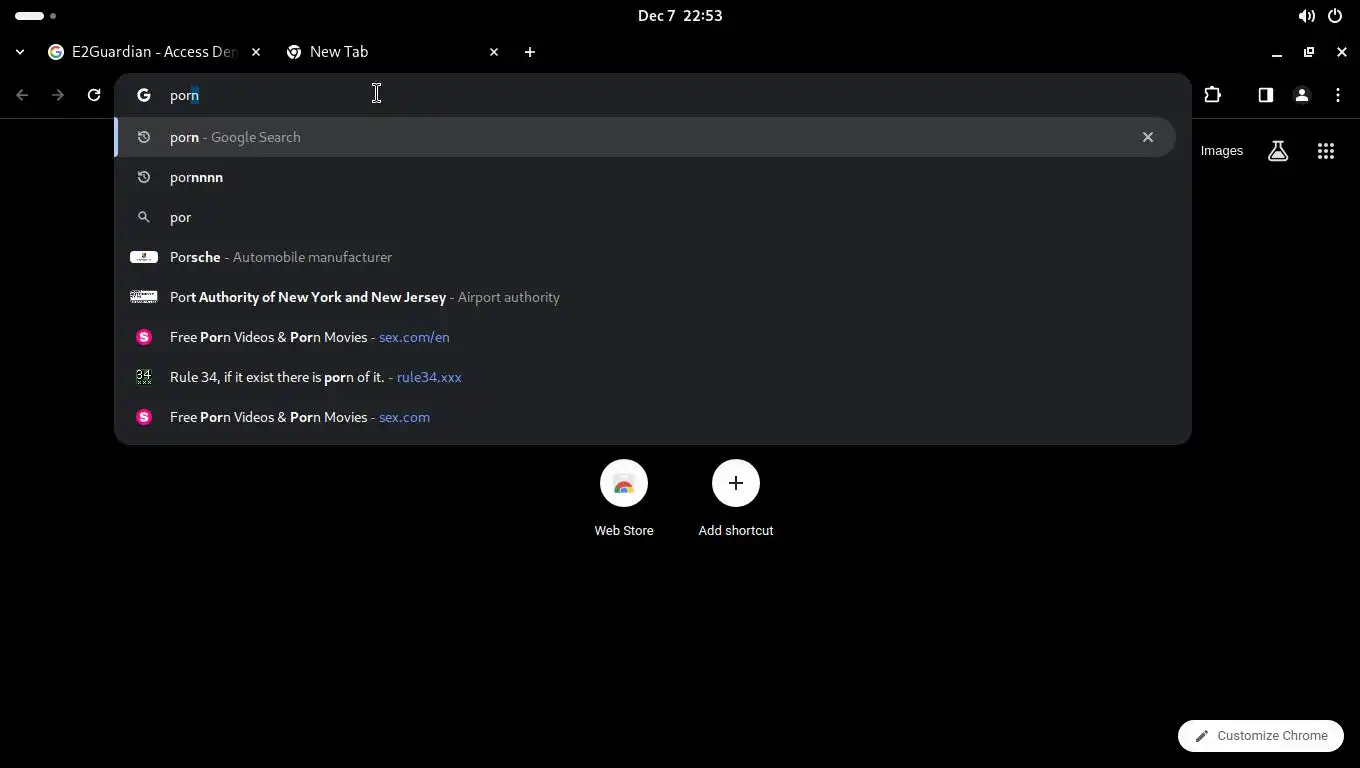Close the E2Guardian tab

pyautogui.click(x=256, y=52)
